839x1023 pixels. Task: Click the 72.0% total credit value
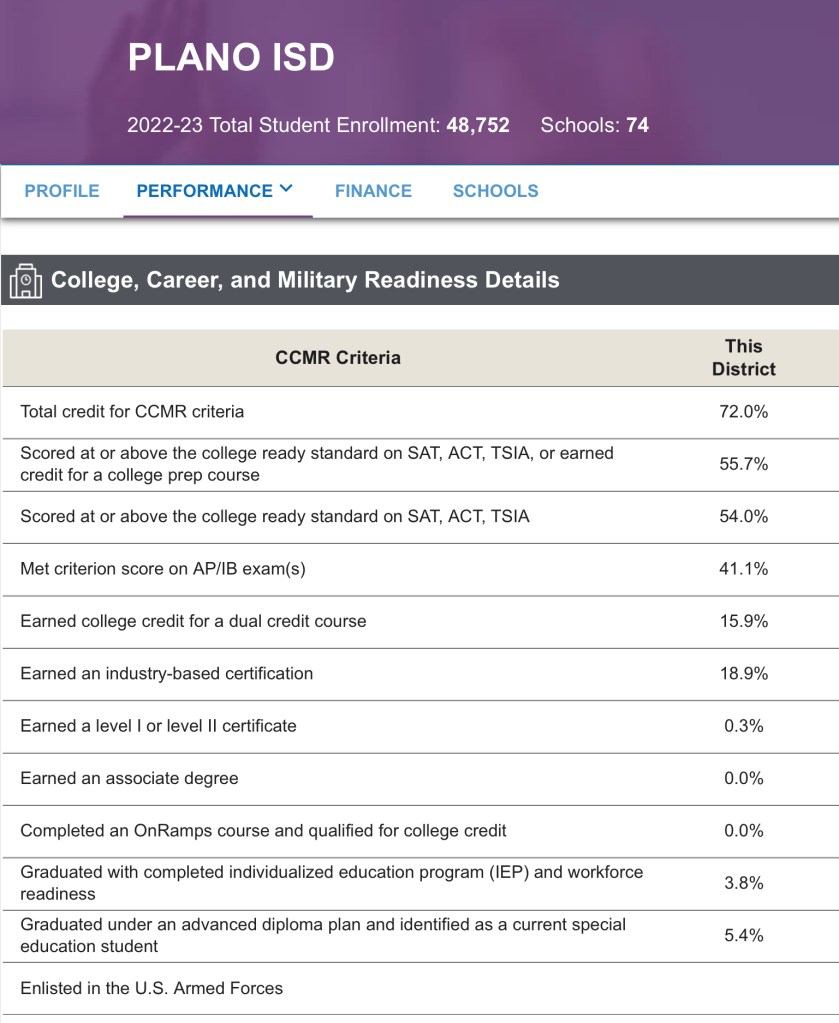coord(743,411)
